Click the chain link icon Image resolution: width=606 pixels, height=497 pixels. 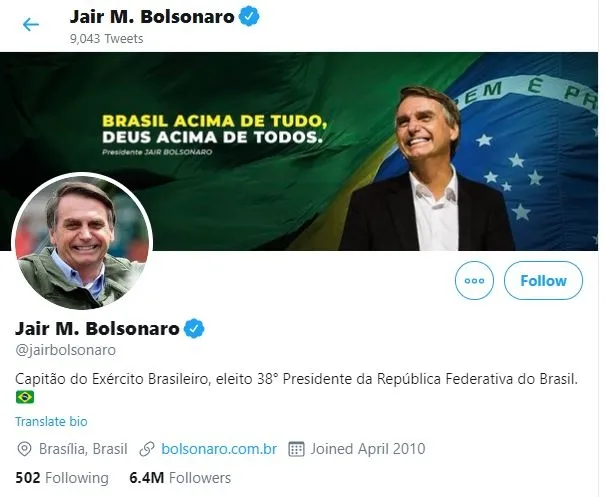coord(147,449)
